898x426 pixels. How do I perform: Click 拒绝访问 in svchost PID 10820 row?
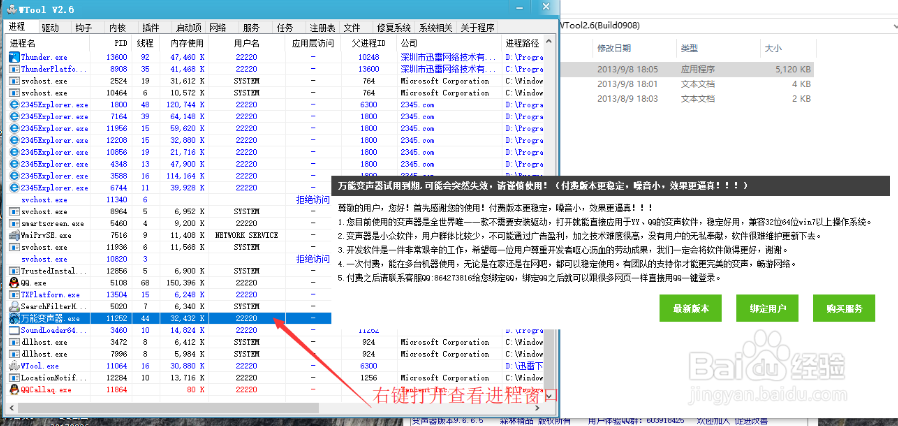point(313,259)
